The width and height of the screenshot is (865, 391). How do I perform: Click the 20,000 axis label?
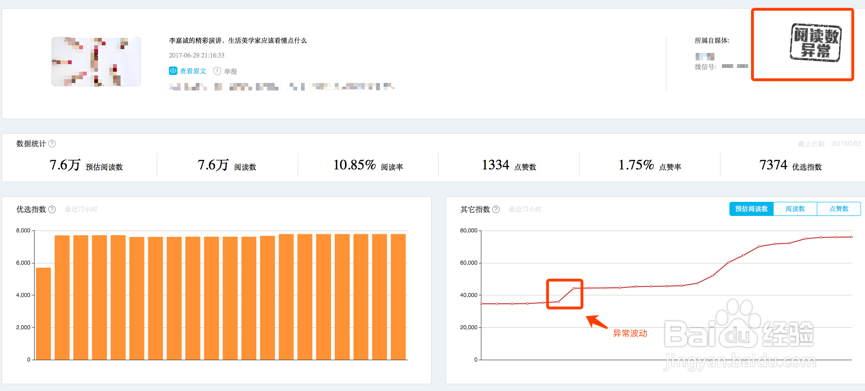pyautogui.click(x=468, y=328)
